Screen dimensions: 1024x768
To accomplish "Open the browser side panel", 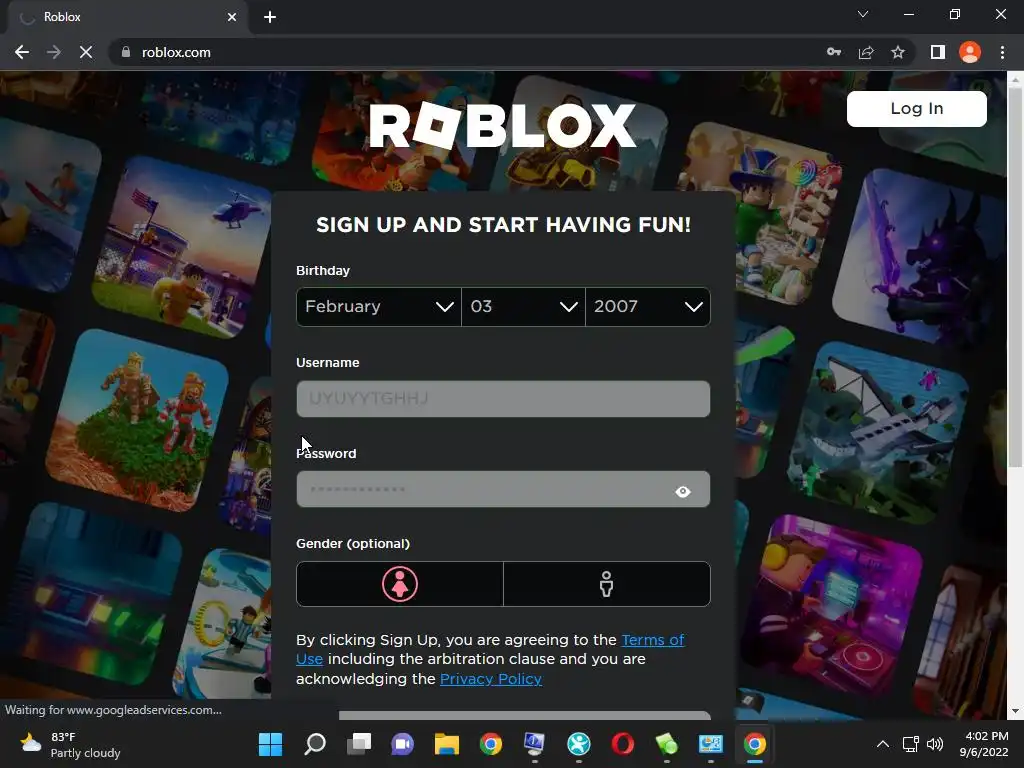I will pyautogui.click(x=938, y=52).
